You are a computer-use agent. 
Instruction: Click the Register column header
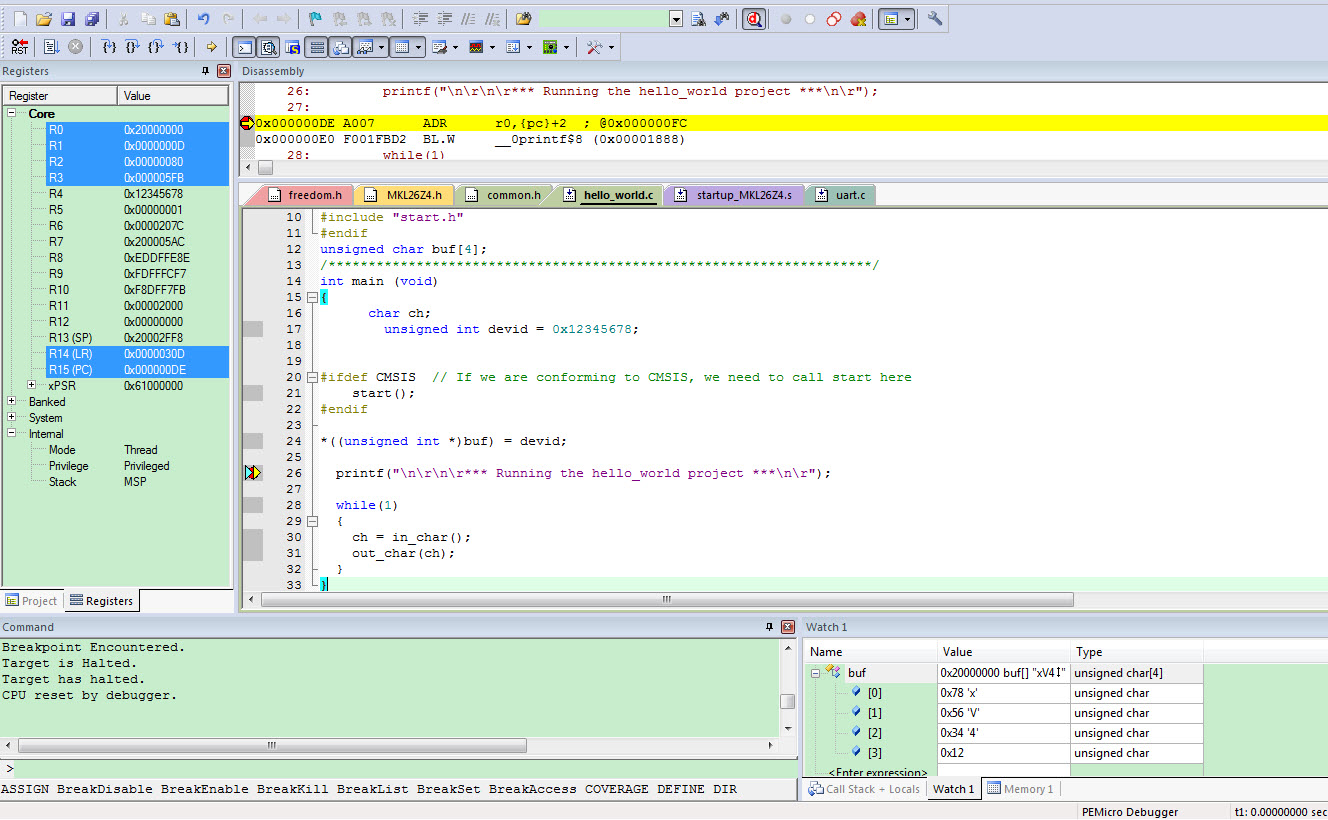(60, 96)
